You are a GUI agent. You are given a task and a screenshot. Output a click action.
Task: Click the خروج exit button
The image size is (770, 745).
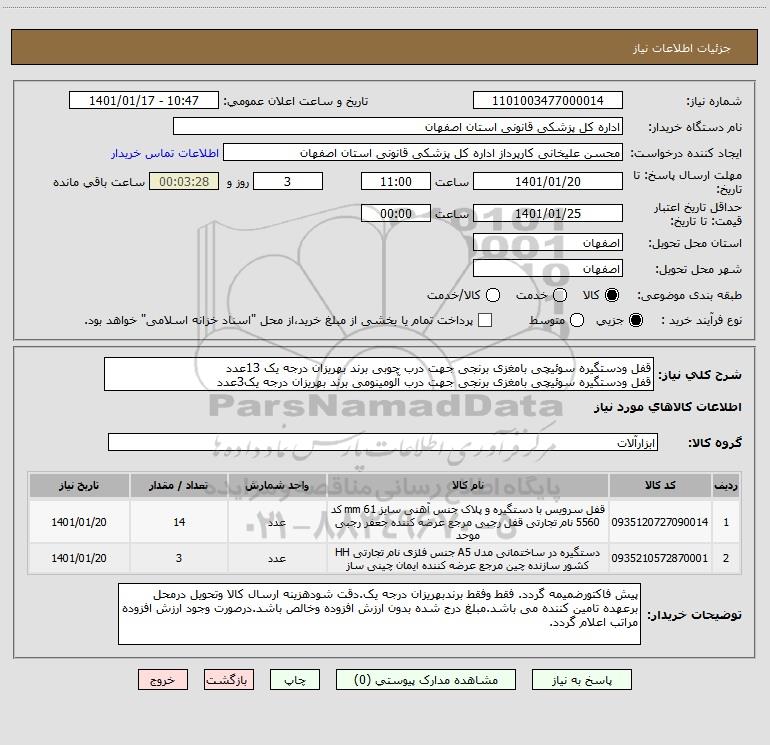163,680
